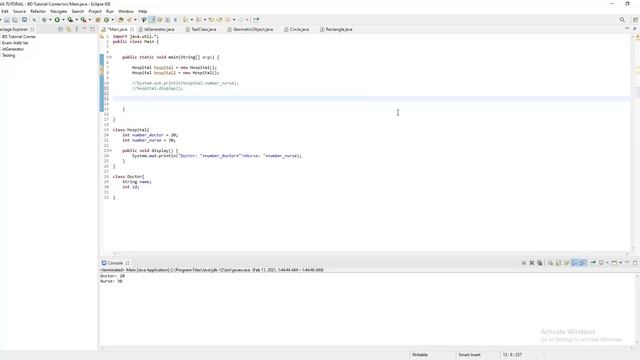Open the Refactor menu
The width and height of the screenshot is (640, 360).
coord(38,11)
